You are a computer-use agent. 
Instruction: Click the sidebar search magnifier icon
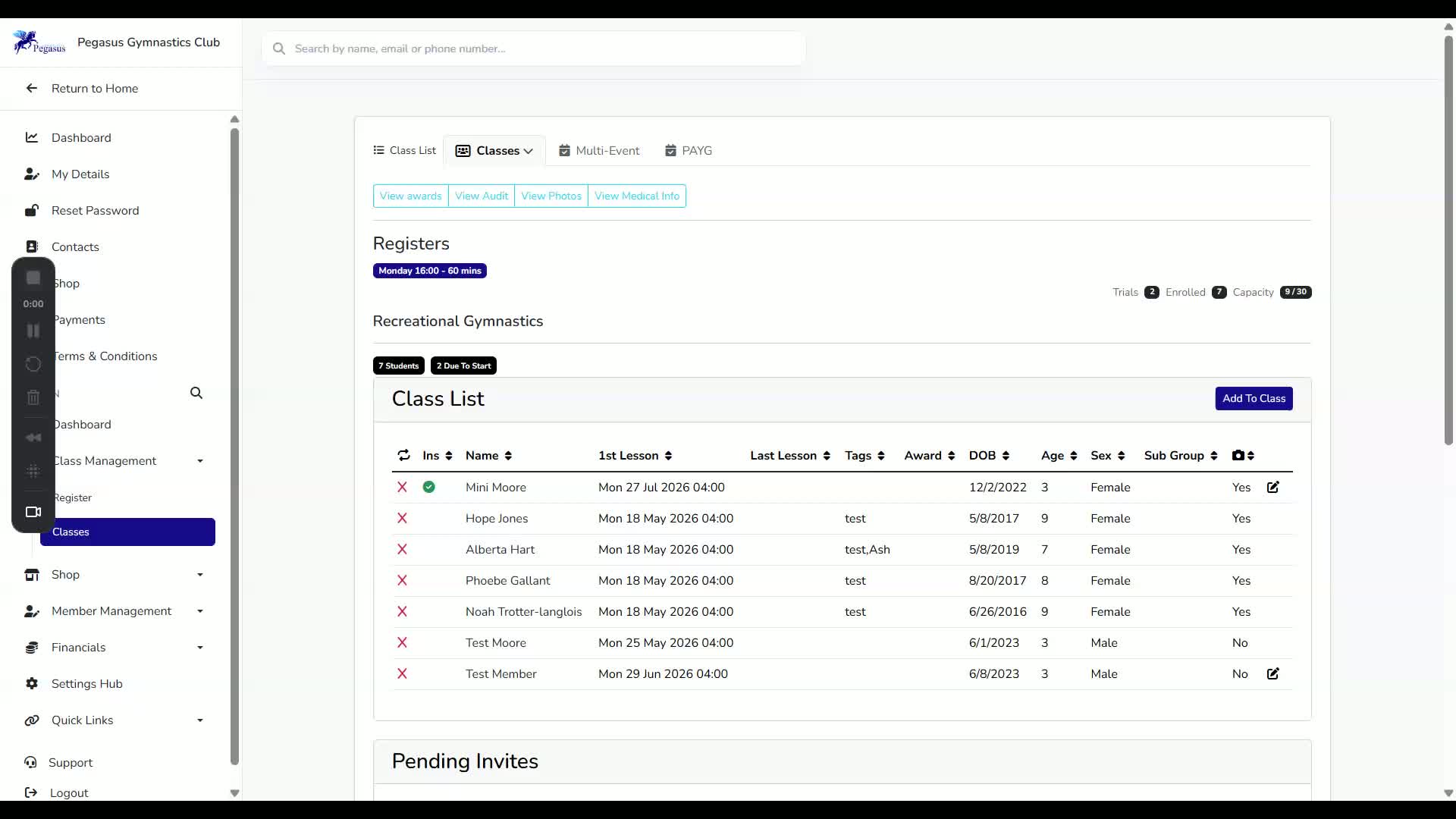tap(196, 393)
